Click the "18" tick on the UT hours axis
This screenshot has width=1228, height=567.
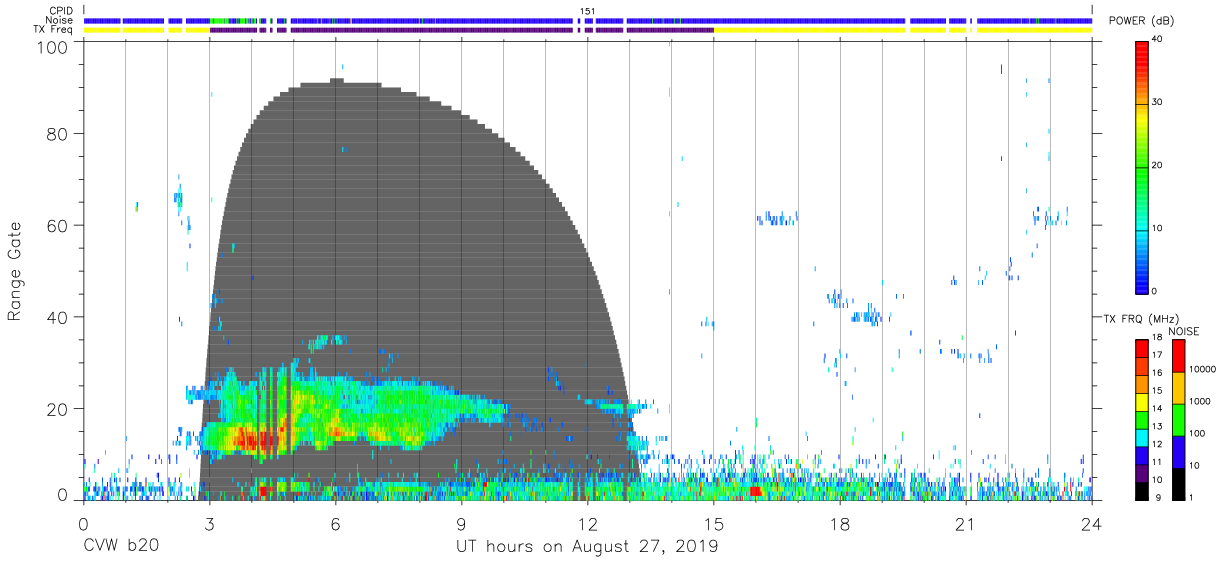coord(839,524)
